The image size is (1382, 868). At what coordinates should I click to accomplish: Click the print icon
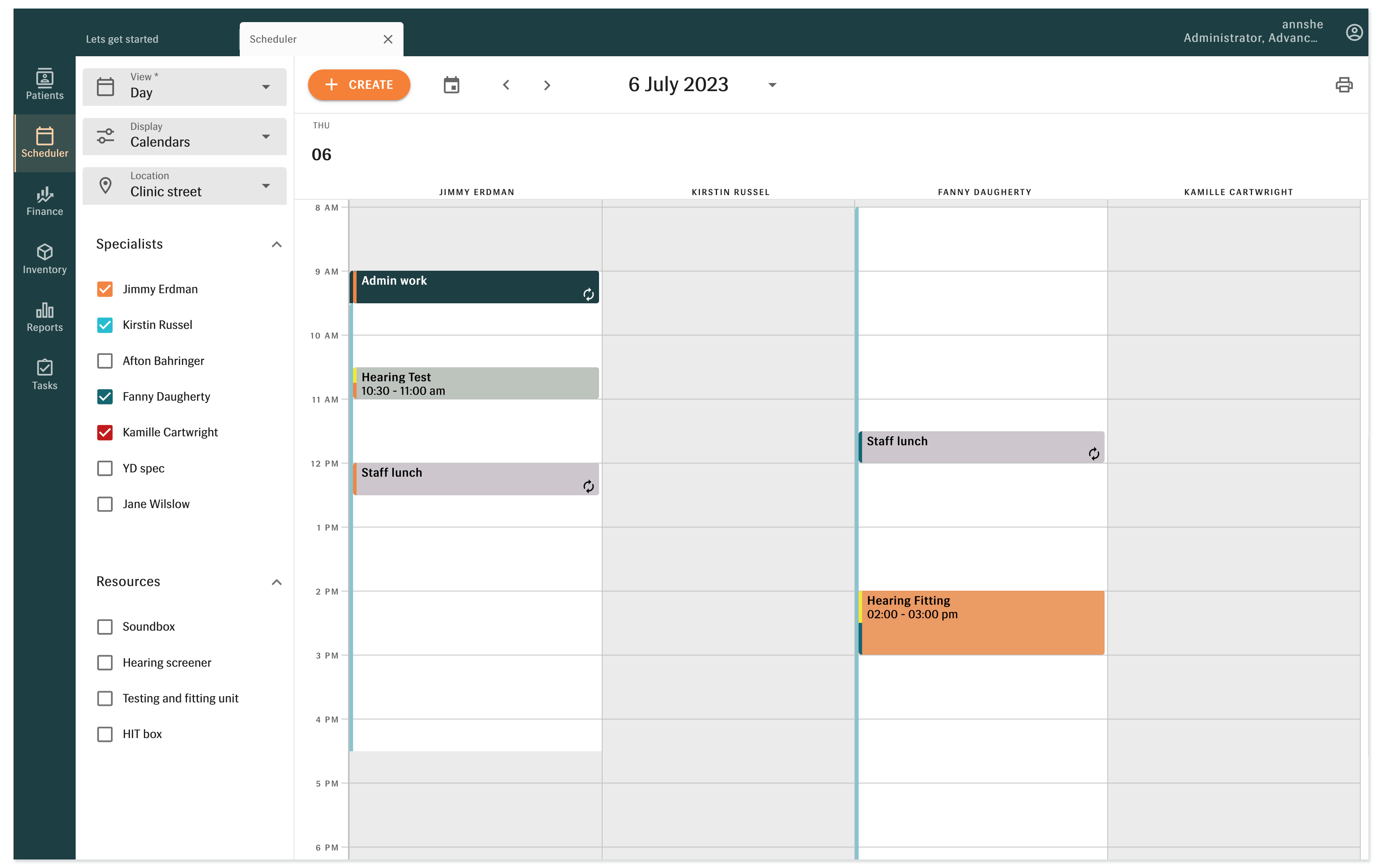[1344, 85]
